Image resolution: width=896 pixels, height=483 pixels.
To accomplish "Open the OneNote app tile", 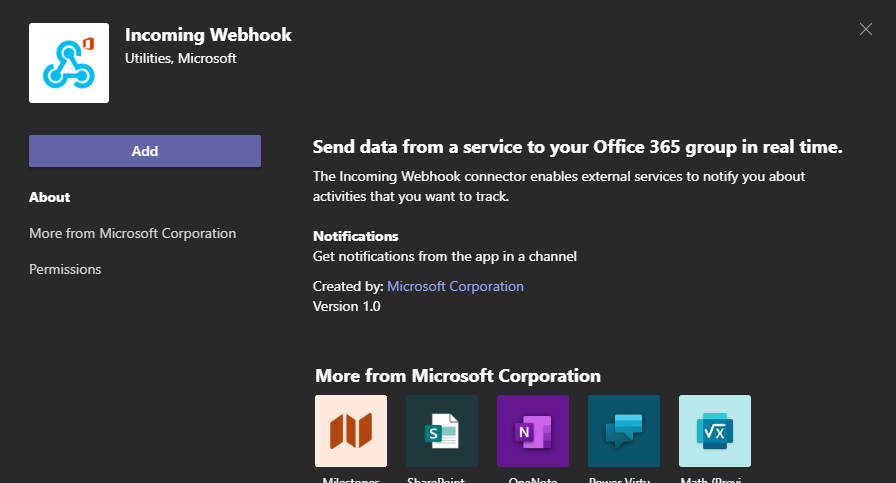I will (533, 431).
